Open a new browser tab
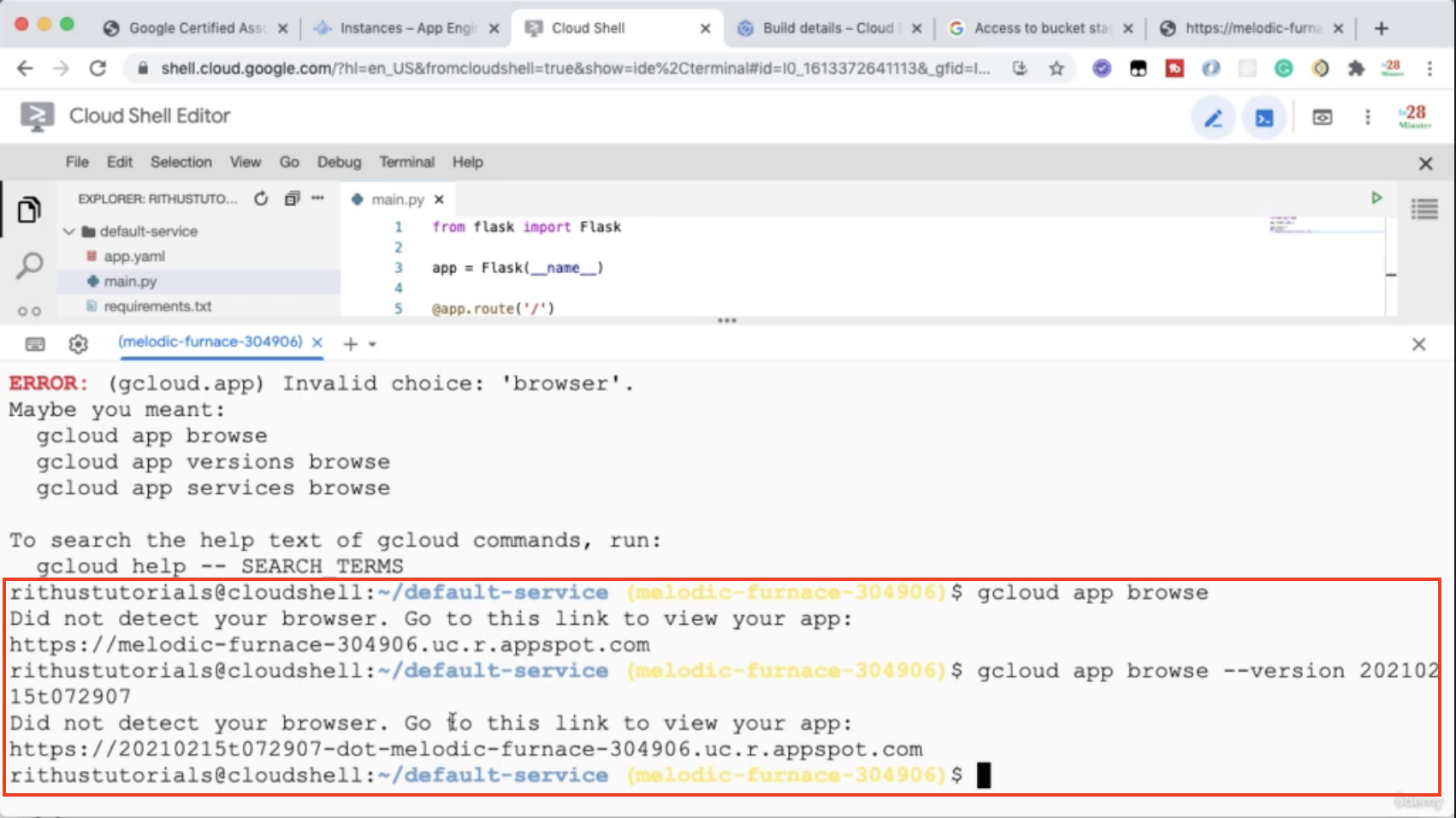Viewport: 1456px width, 818px height. pyautogui.click(x=1382, y=28)
